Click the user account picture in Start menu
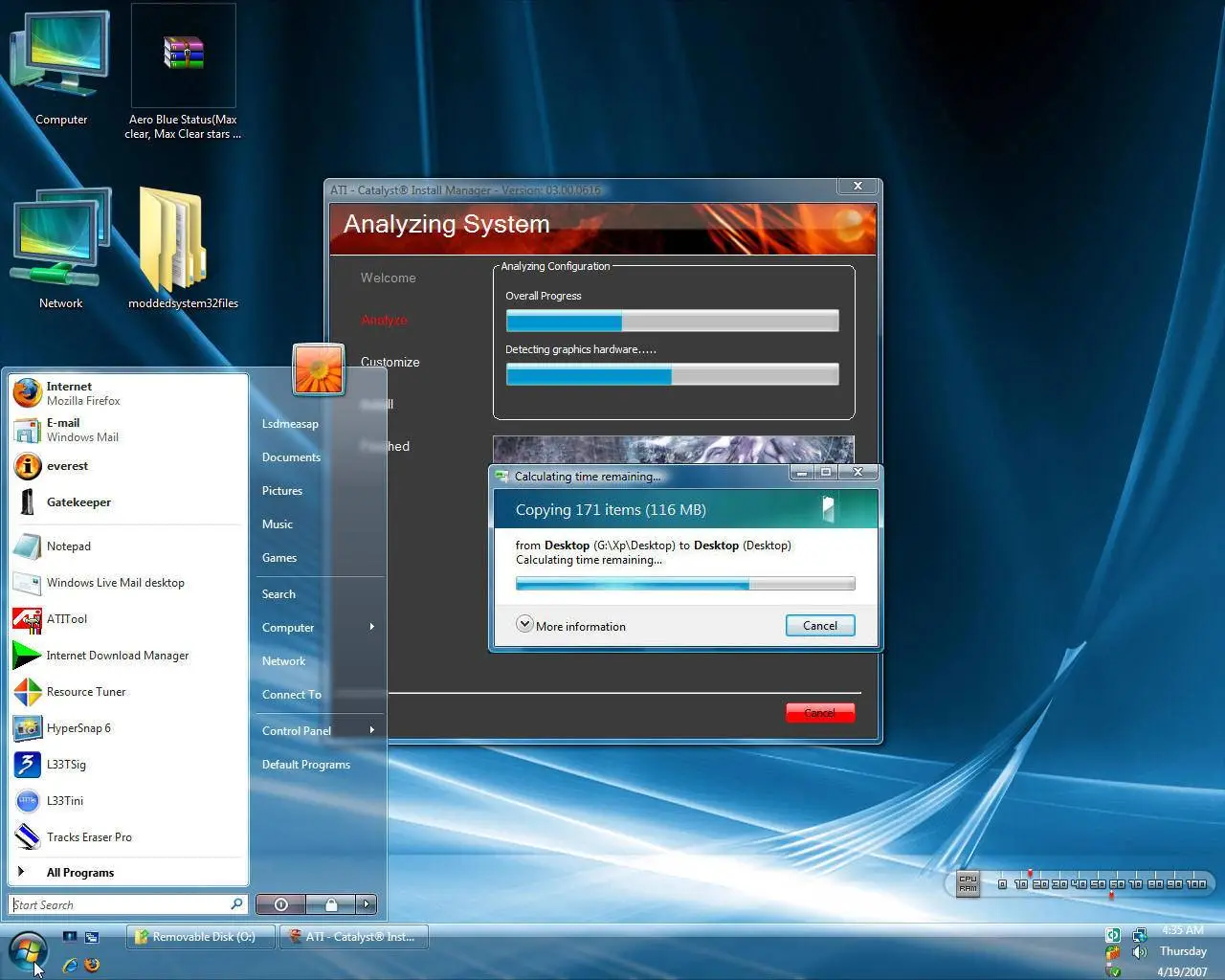The image size is (1225, 980). pos(318,369)
